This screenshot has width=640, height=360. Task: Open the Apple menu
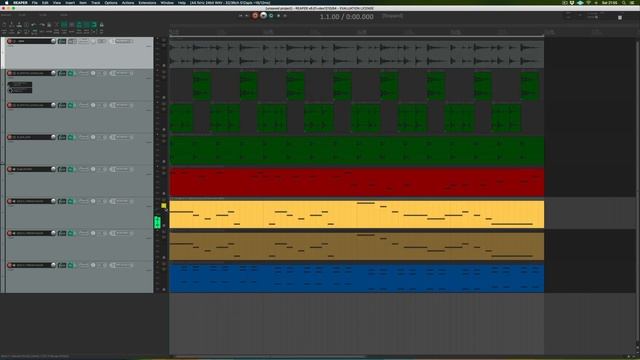point(7,2)
